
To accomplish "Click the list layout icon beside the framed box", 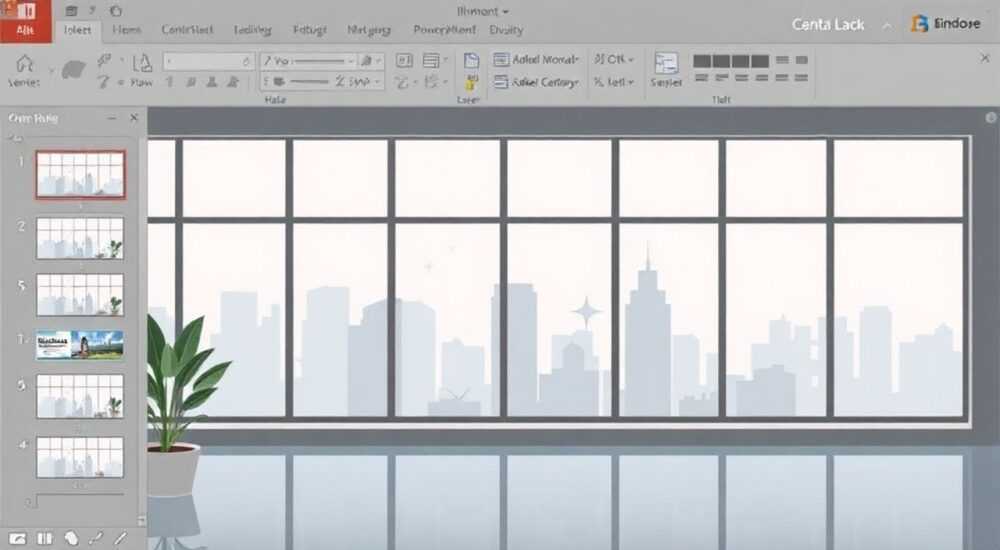I will pyautogui.click(x=431, y=61).
